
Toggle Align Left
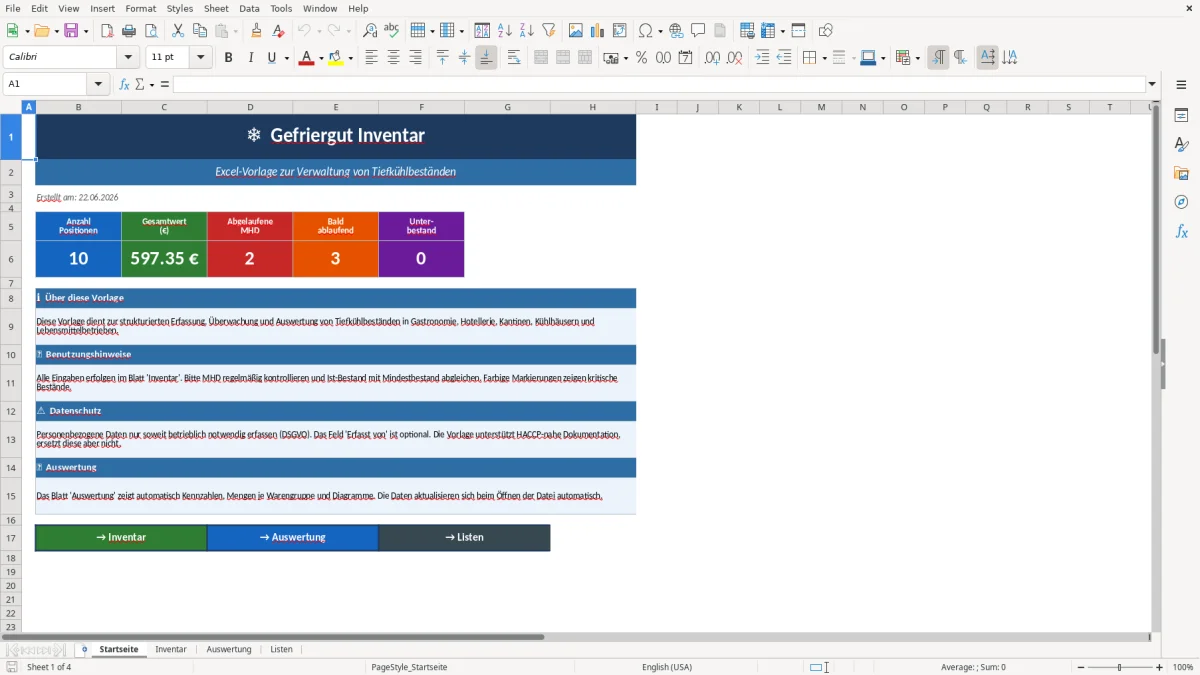point(372,58)
